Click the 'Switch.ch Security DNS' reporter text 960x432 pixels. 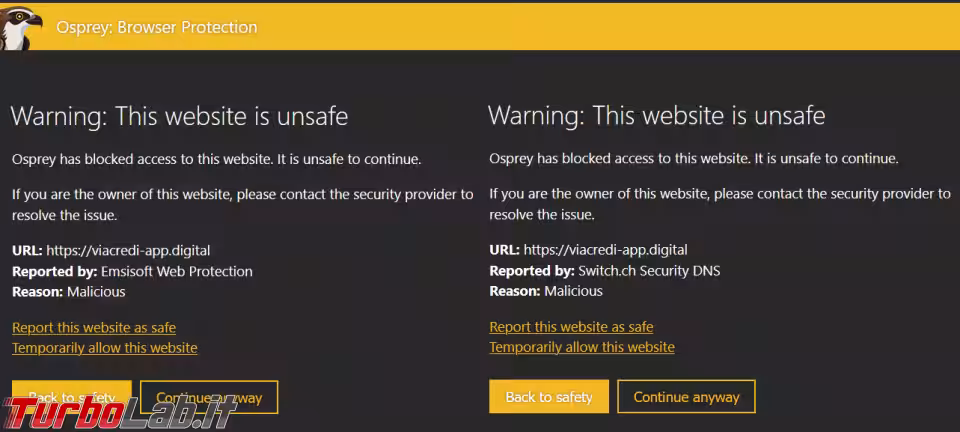coord(649,270)
